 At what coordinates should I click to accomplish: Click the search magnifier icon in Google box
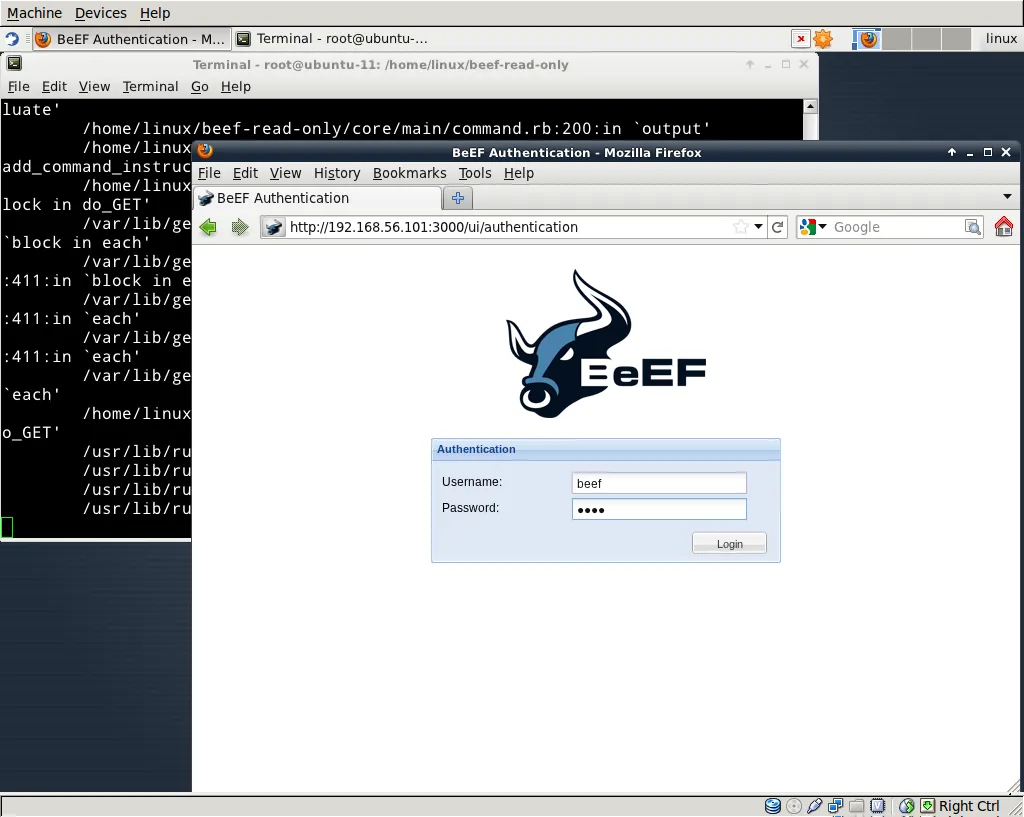pyautogui.click(x=972, y=227)
